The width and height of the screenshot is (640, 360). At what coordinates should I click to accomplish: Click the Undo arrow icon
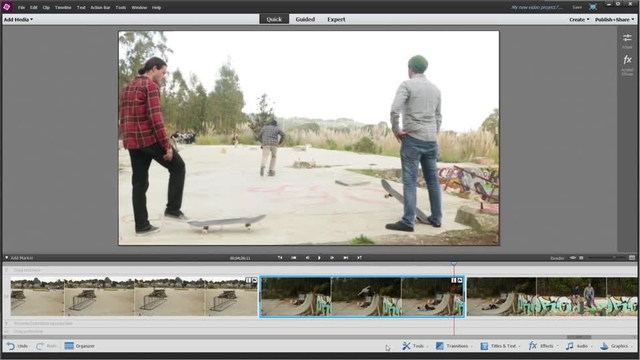click(11, 346)
